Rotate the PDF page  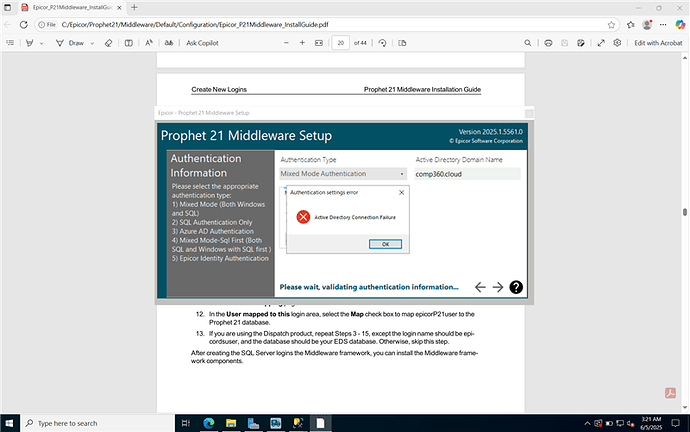[382, 43]
